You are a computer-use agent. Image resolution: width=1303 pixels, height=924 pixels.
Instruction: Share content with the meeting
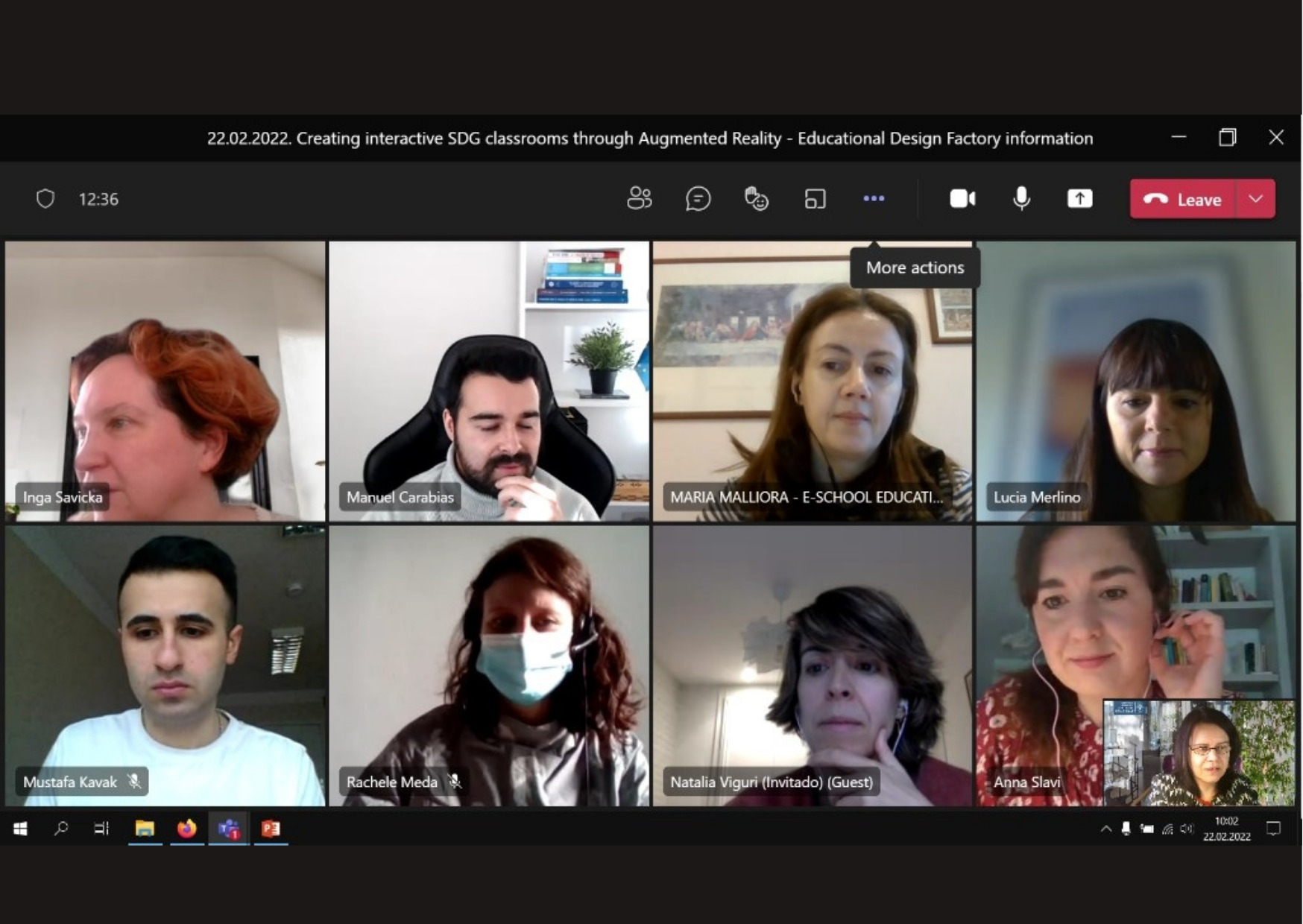tap(1079, 198)
